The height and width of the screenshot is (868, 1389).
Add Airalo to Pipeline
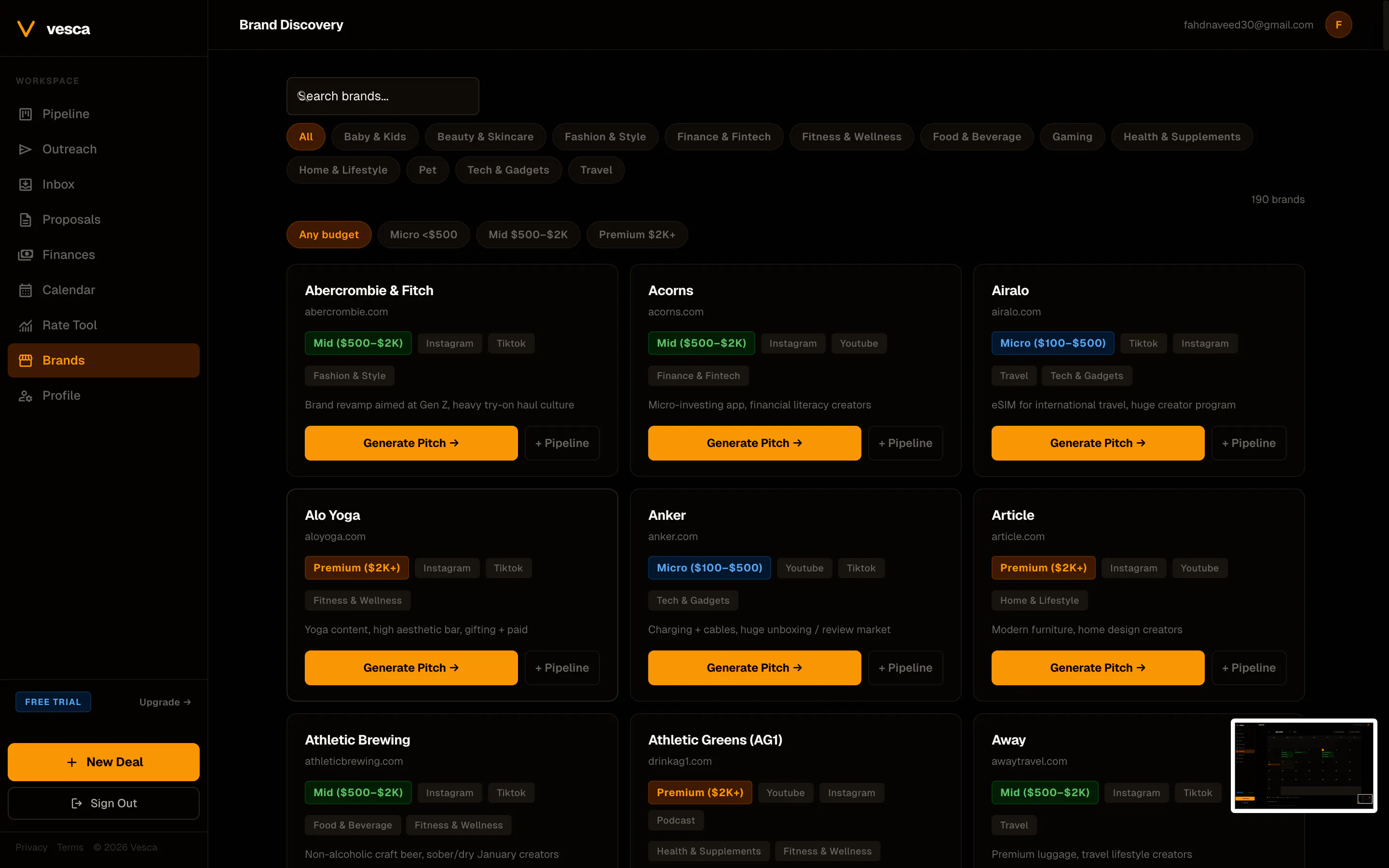point(1248,443)
